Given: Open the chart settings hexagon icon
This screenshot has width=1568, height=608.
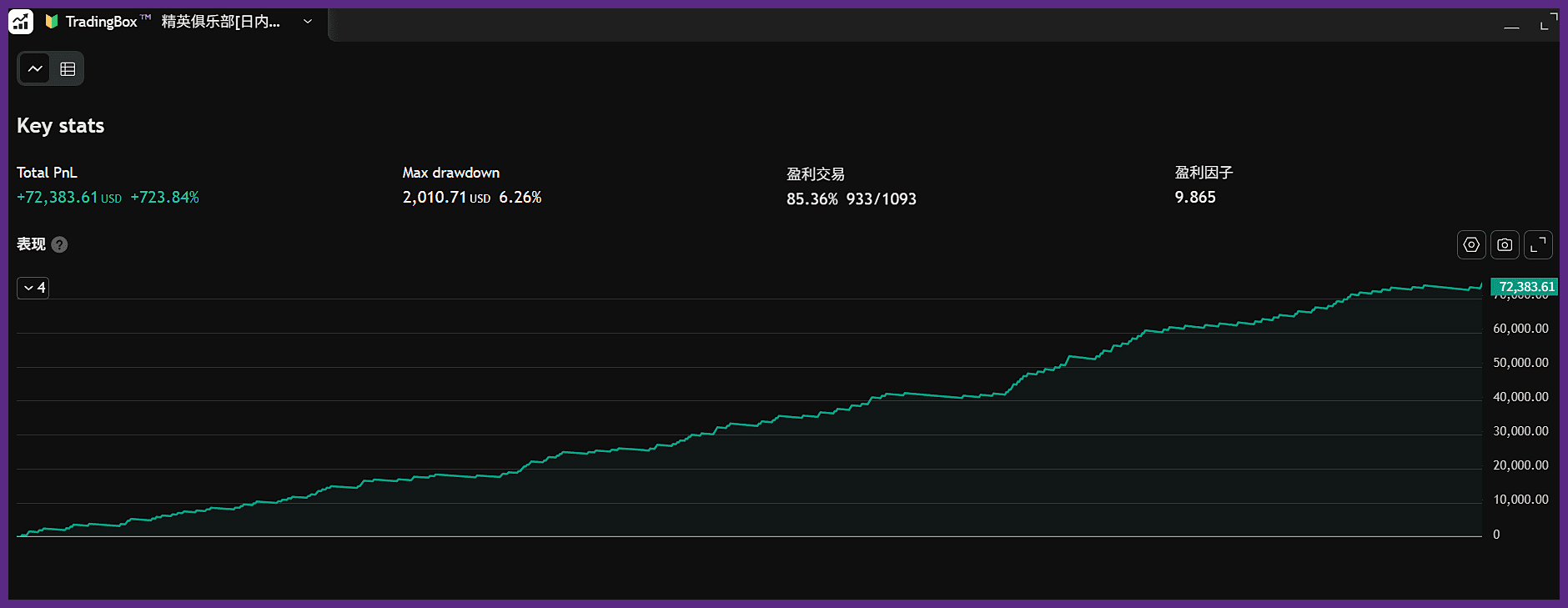Looking at the screenshot, I should pyautogui.click(x=1471, y=244).
